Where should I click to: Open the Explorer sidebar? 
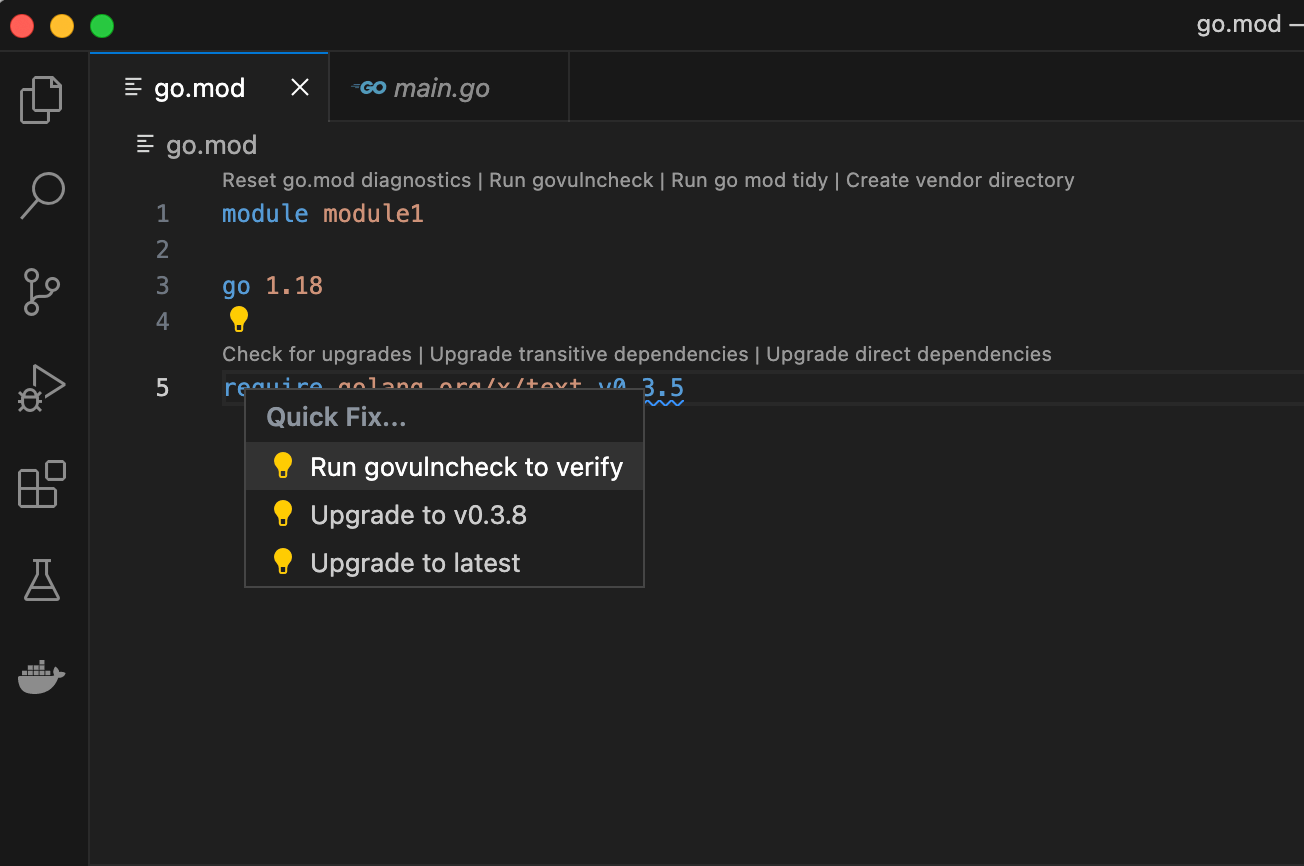tap(41, 99)
